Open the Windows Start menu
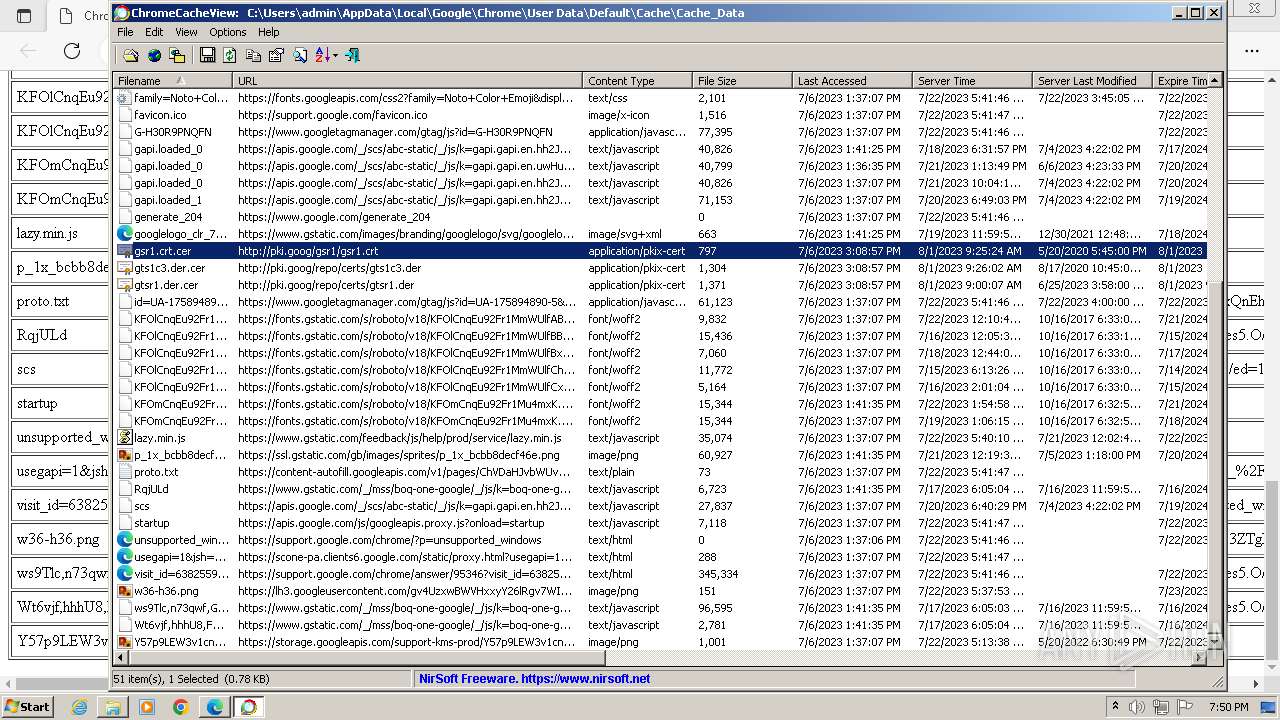The width and height of the screenshot is (1280, 720). click(x=28, y=706)
